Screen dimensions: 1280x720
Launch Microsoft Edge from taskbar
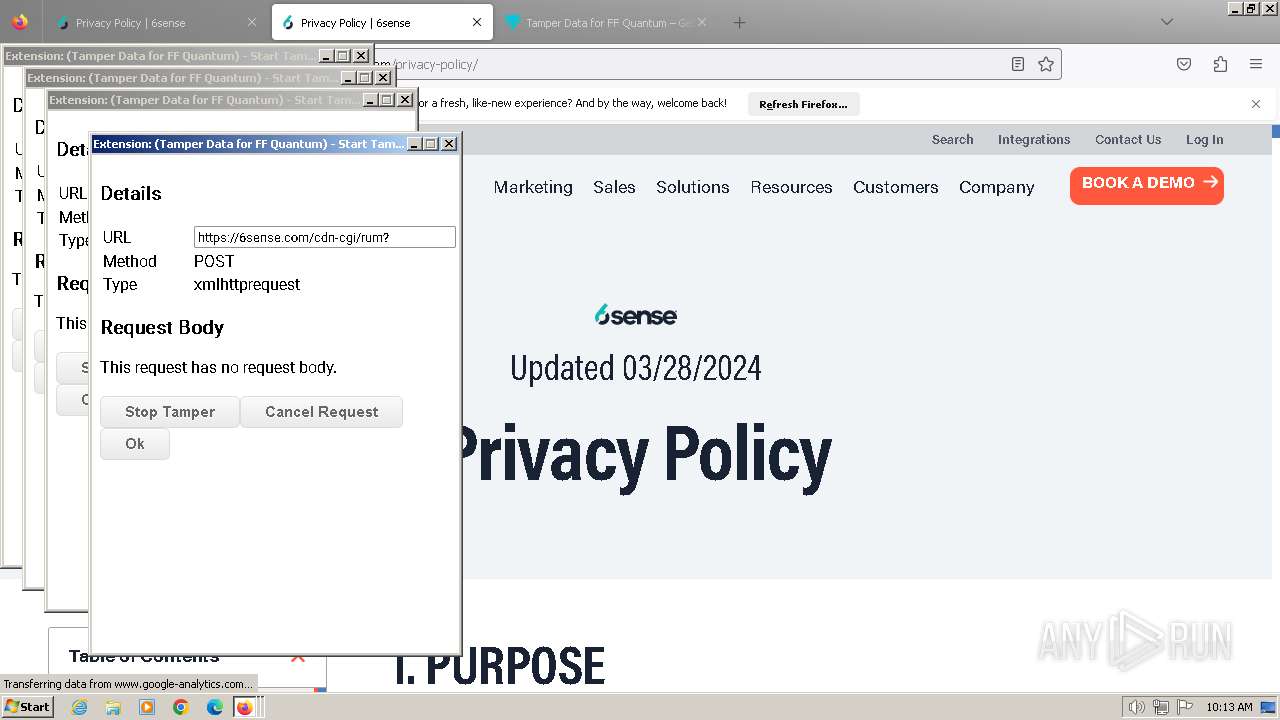215,707
